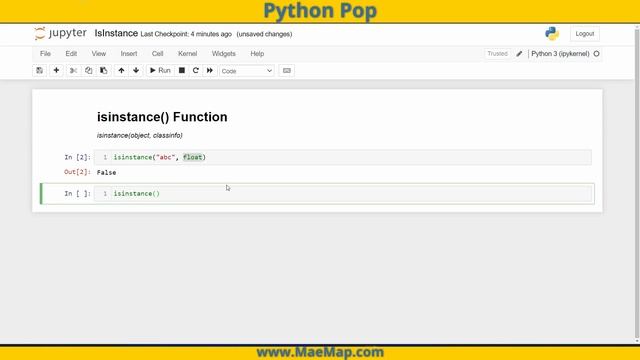Image resolution: width=640 pixels, height=360 pixels.
Task: Open the Help menu
Action: pyautogui.click(x=257, y=53)
